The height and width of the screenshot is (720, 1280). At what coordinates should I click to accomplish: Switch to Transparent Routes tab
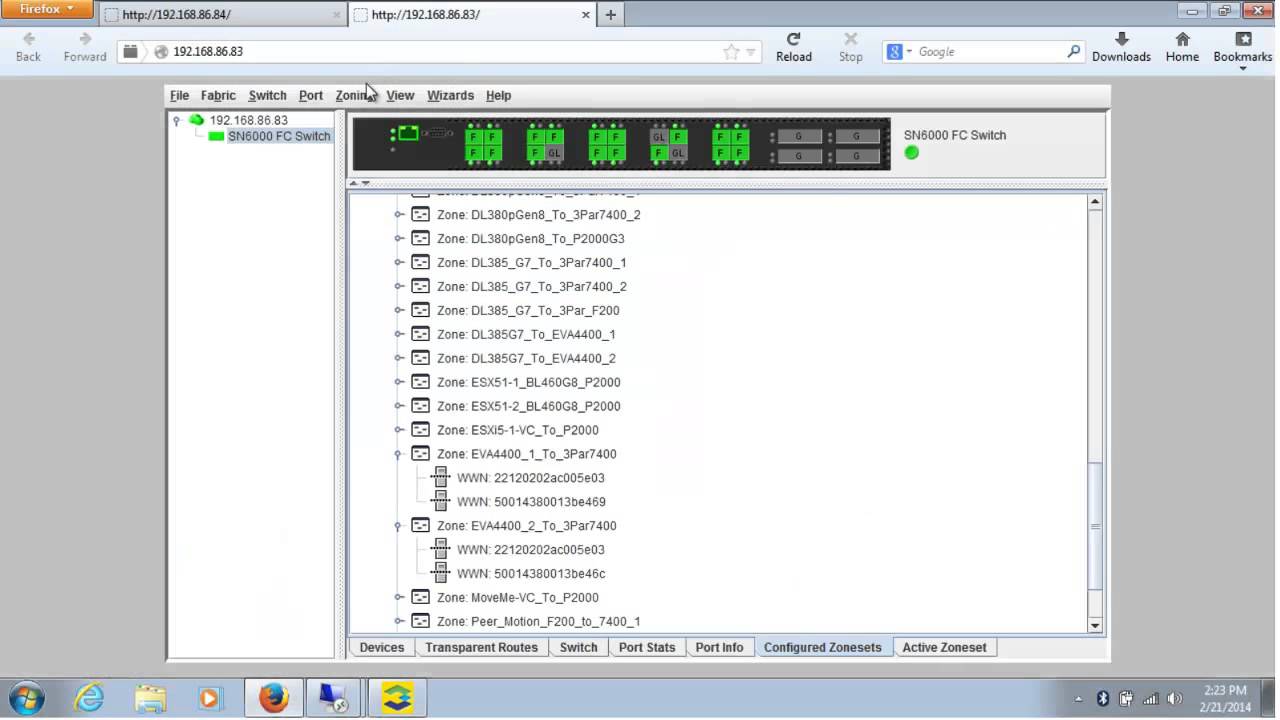pyautogui.click(x=481, y=648)
